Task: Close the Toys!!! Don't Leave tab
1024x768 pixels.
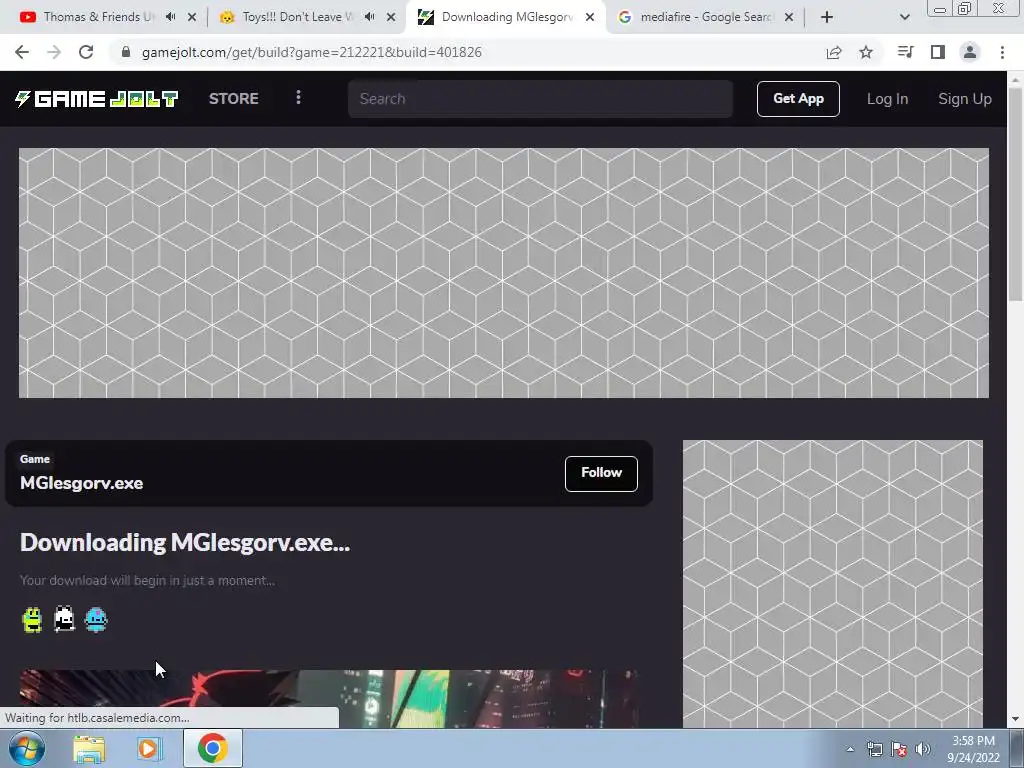Action: (x=391, y=17)
